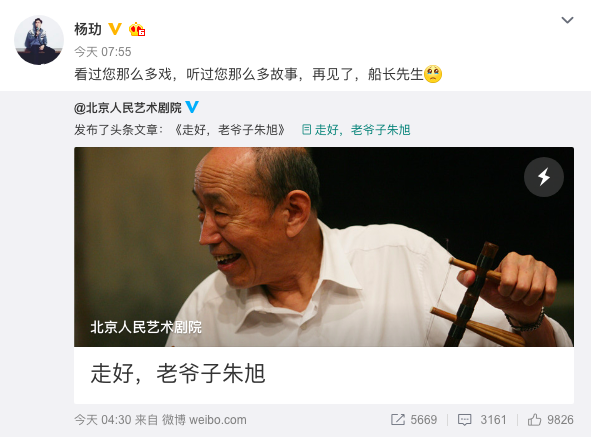Expand the post options chevron menu
The height and width of the screenshot is (438, 591).
[x=567, y=20]
